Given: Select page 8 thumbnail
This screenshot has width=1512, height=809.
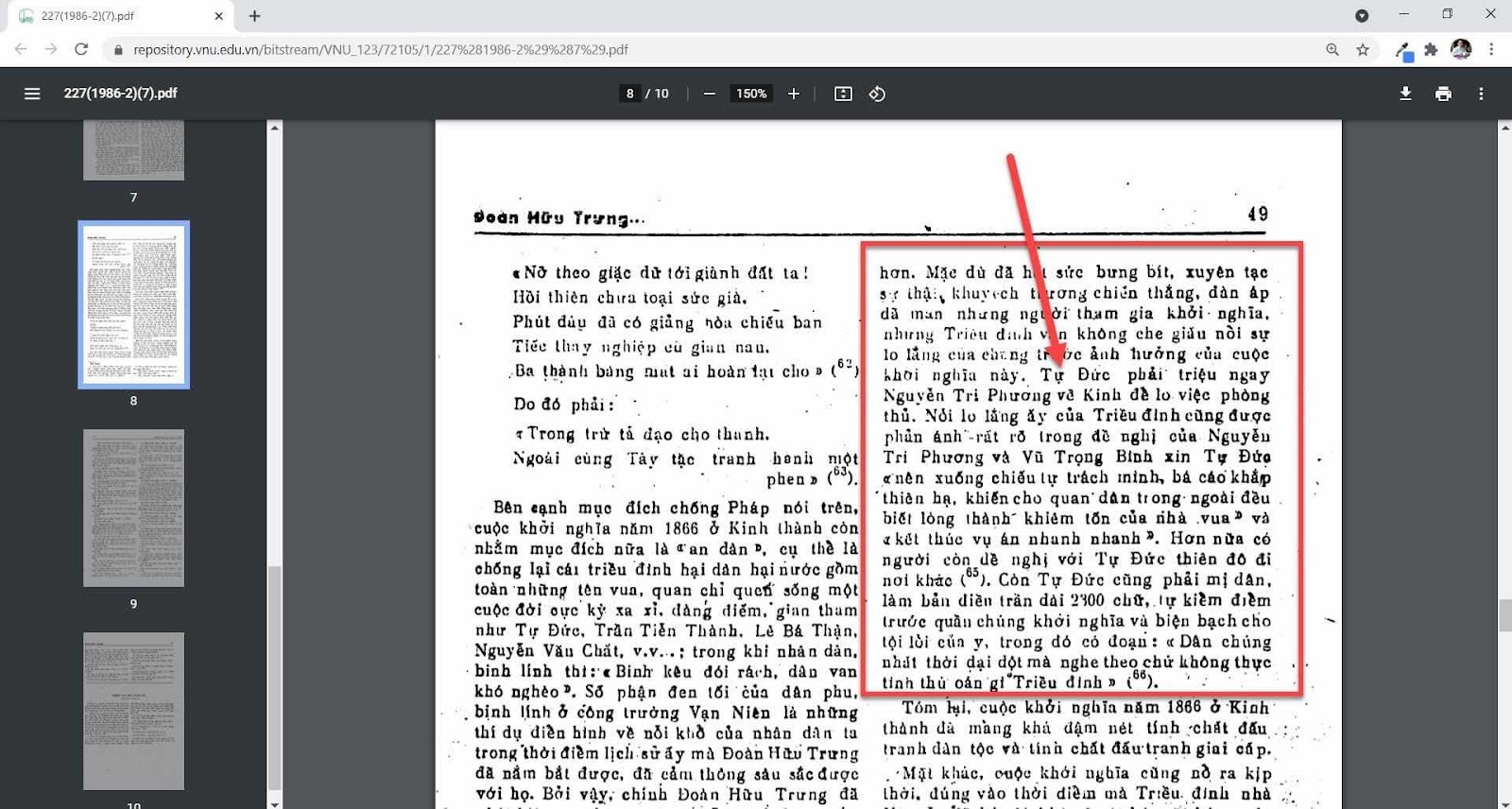Looking at the screenshot, I should (133, 304).
